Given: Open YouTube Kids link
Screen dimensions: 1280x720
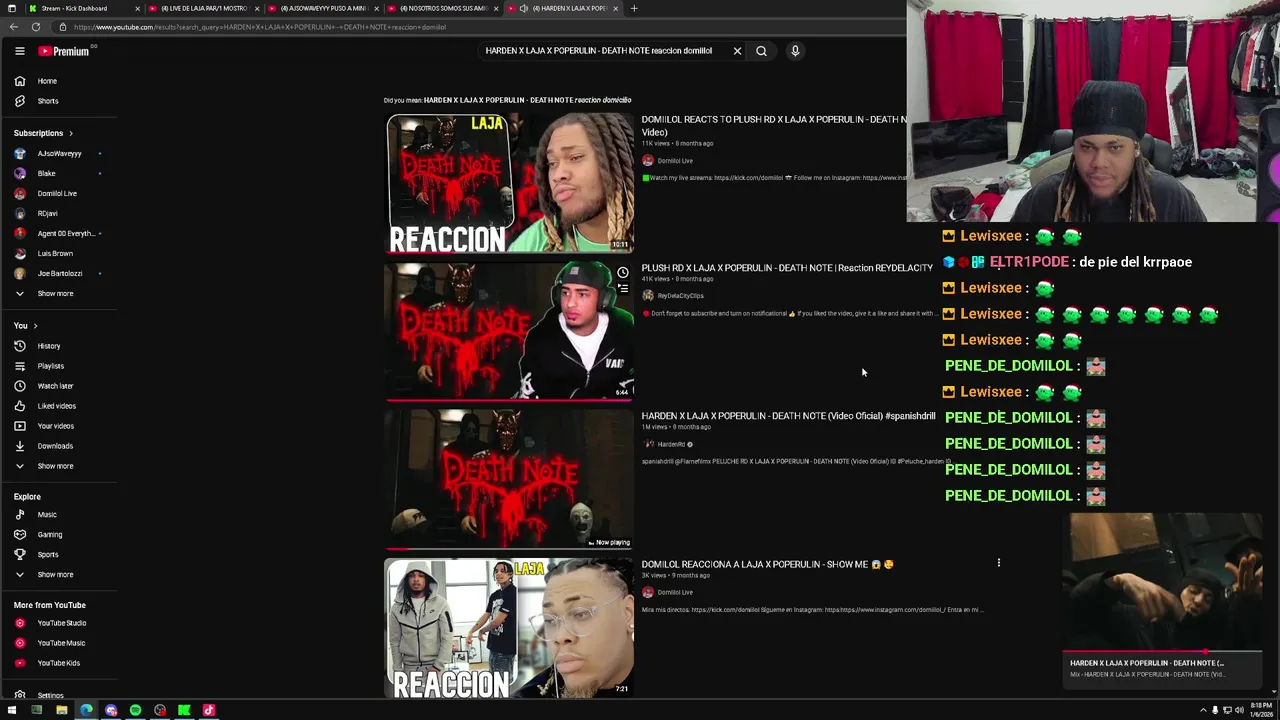Looking at the screenshot, I should coord(58,663).
